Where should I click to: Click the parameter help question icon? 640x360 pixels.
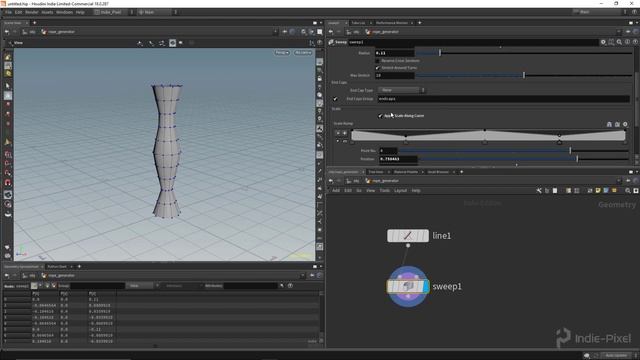click(x=635, y=42)
